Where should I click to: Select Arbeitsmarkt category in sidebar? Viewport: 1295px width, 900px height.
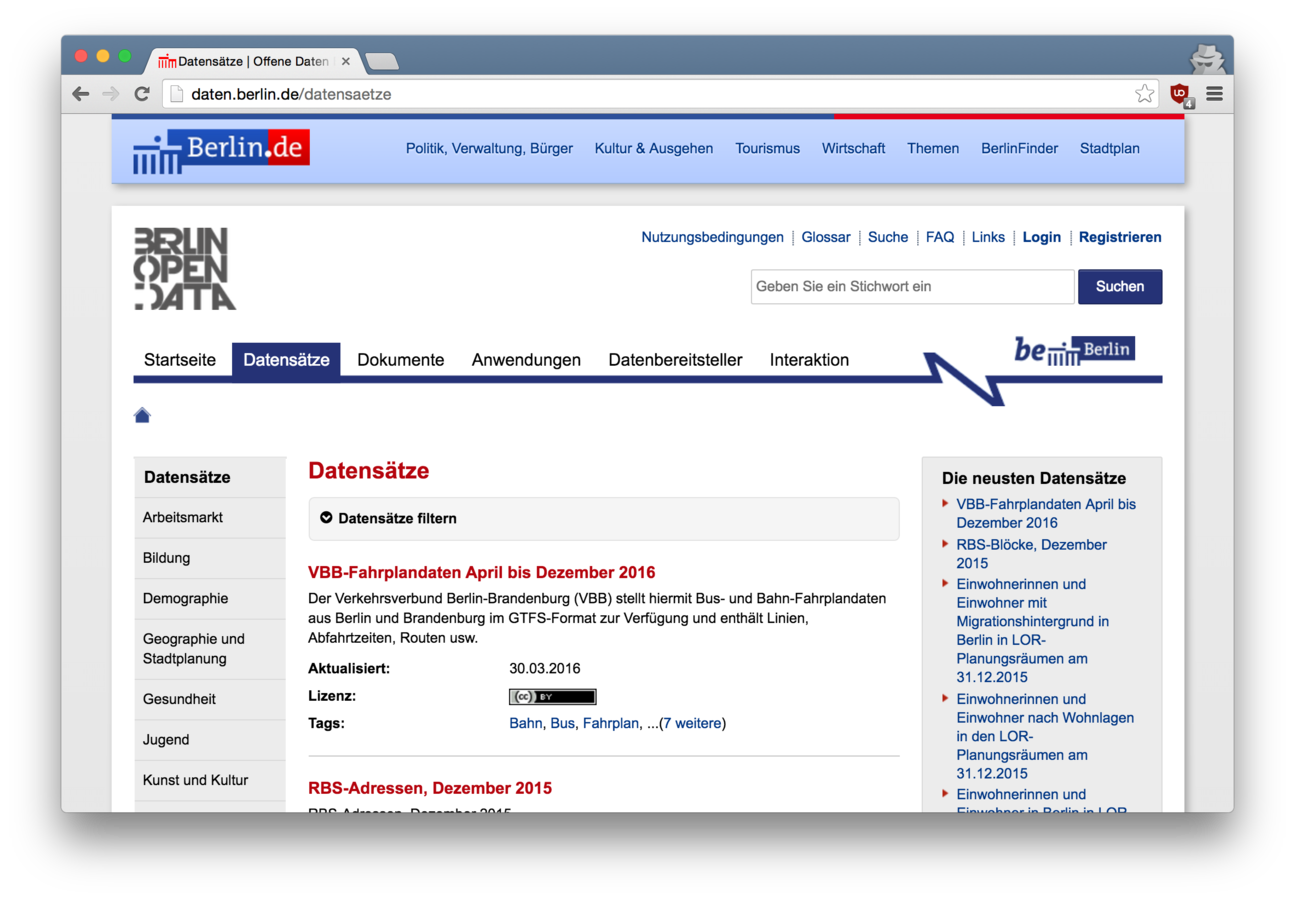click(209, 518)
